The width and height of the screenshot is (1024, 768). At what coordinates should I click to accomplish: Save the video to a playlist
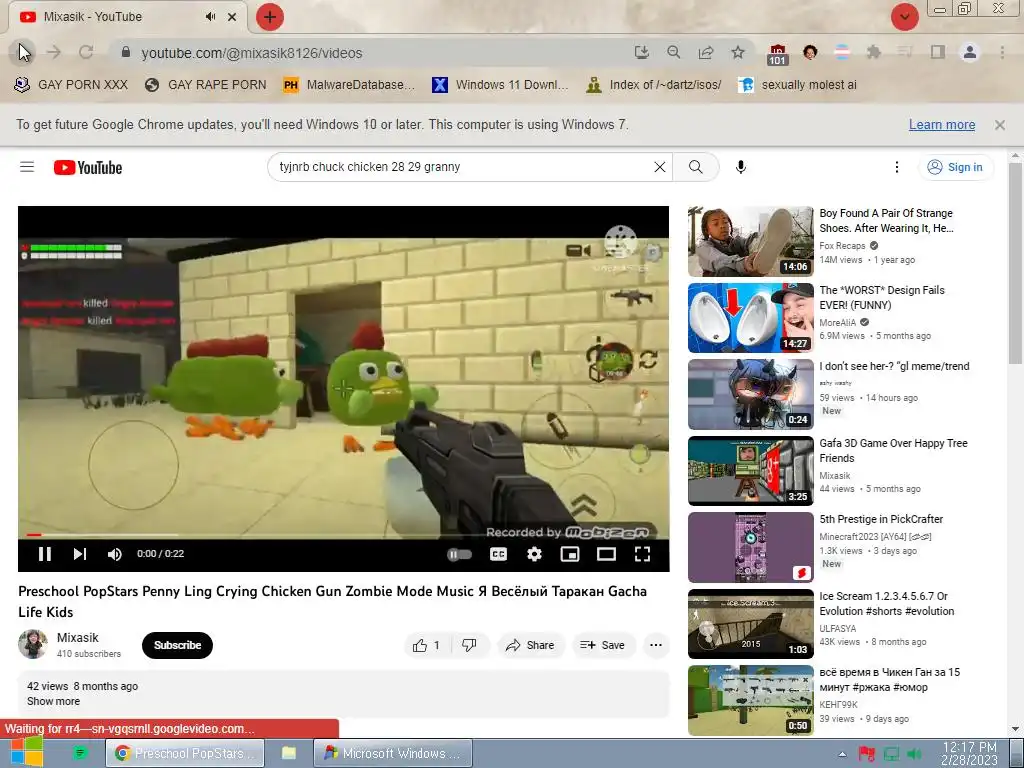603,645
